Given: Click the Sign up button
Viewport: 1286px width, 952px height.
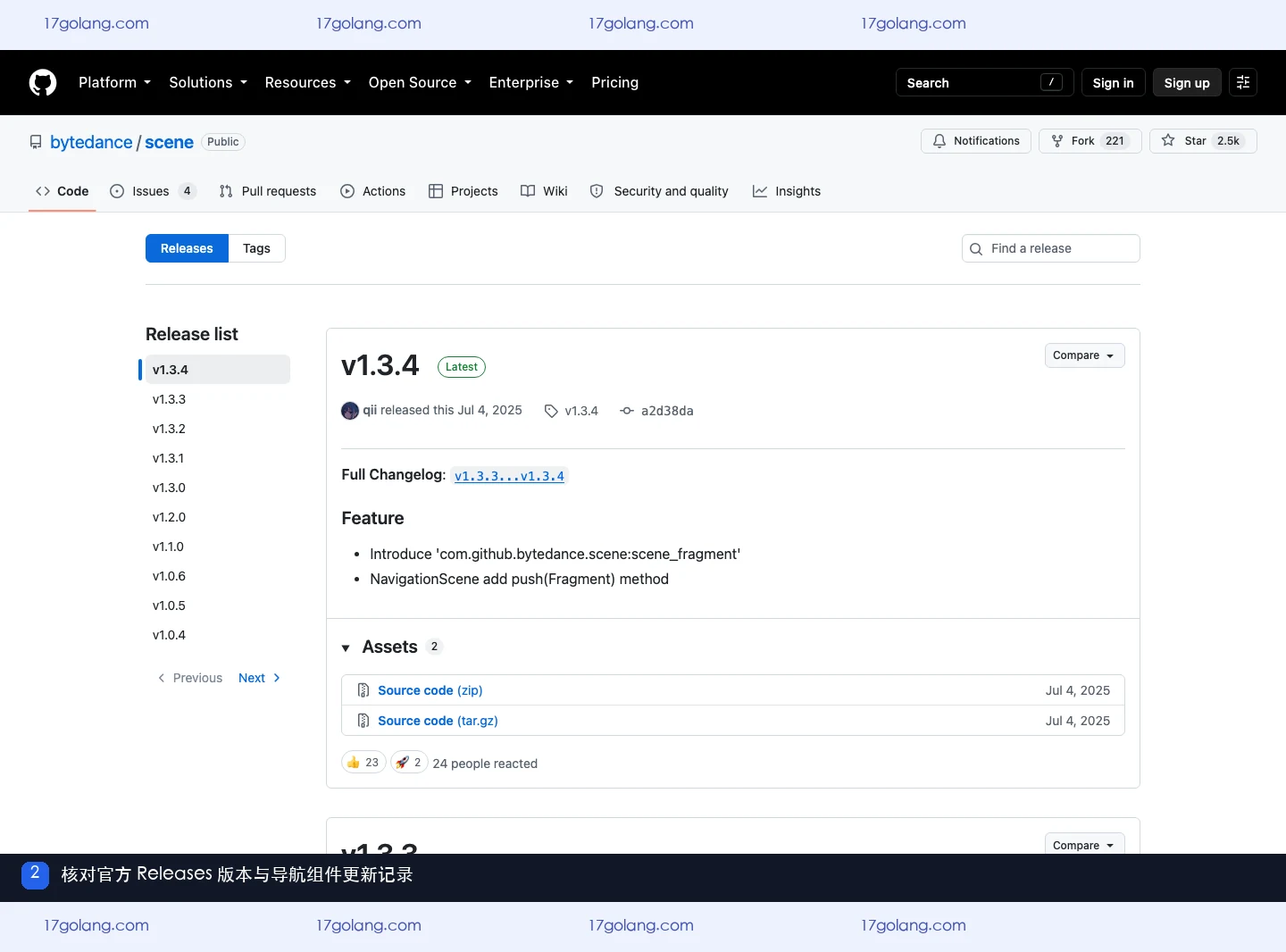Looking at the screenshot, I should coord(1187,82).
